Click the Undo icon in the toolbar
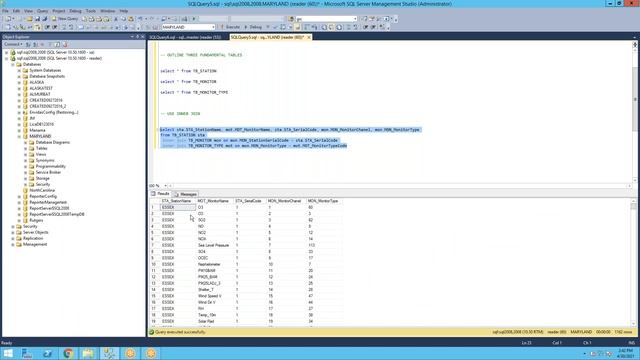Viewport: 640px width, 360px height. tap(140, 19)
